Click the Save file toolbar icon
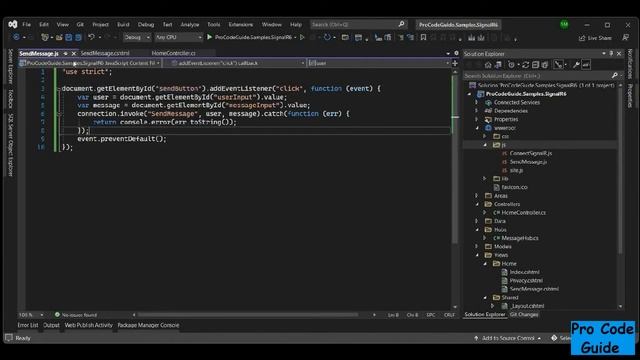Viewport: 640px width, 360px height. (69, 38)
